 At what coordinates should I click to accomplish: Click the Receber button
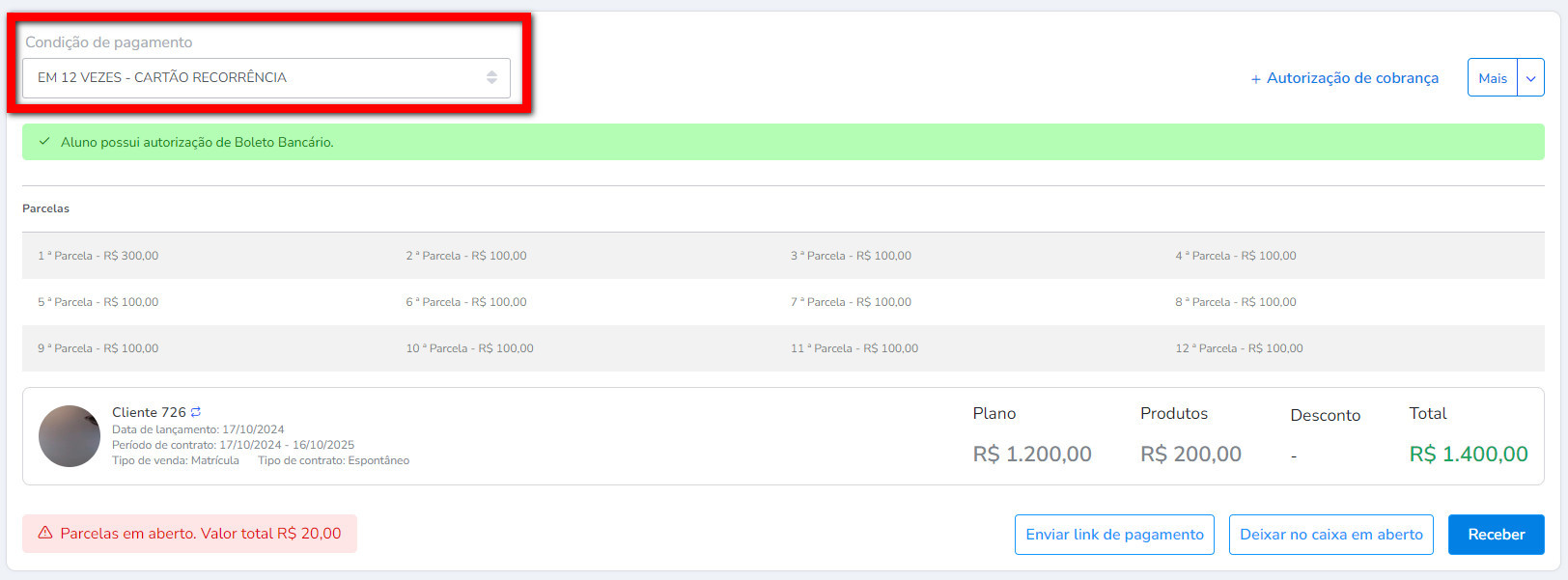pyautogui.click(x=1496, y=535)
